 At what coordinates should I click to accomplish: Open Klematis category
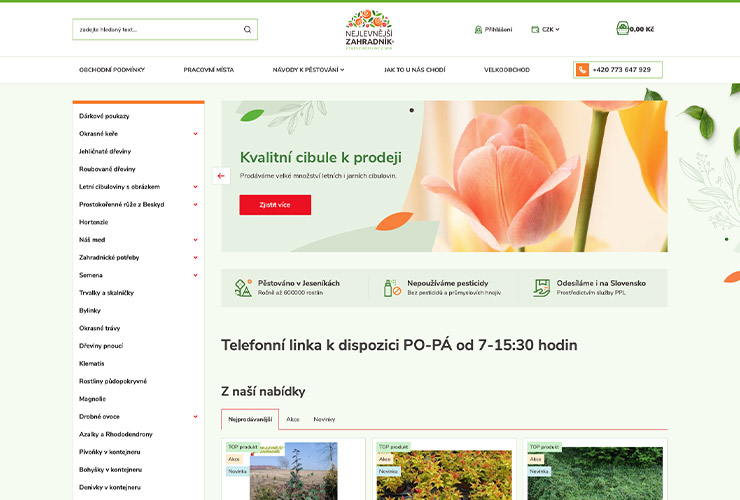pos(92,364)
